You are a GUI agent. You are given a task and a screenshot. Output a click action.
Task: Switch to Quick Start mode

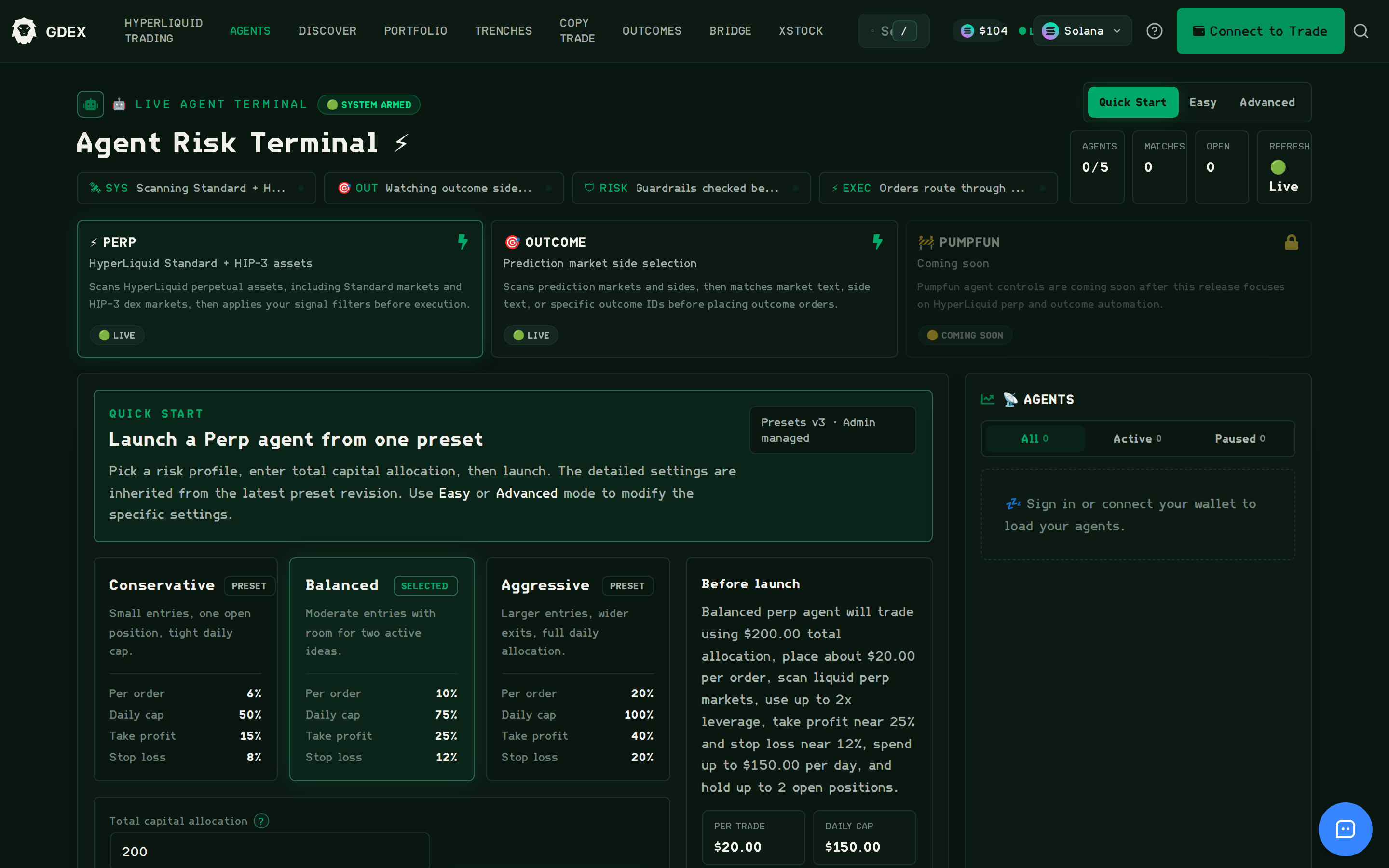(x=1132, y=102)
